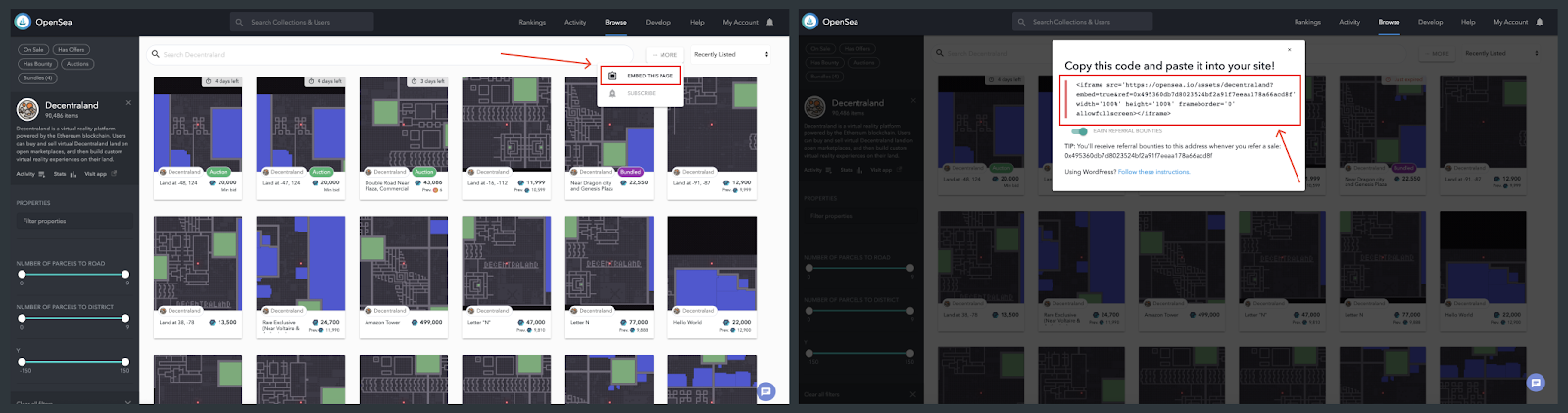Open the Follow these instructions WordPress link
This screenshot has width=1568, height=413.
click(1154, 172)
